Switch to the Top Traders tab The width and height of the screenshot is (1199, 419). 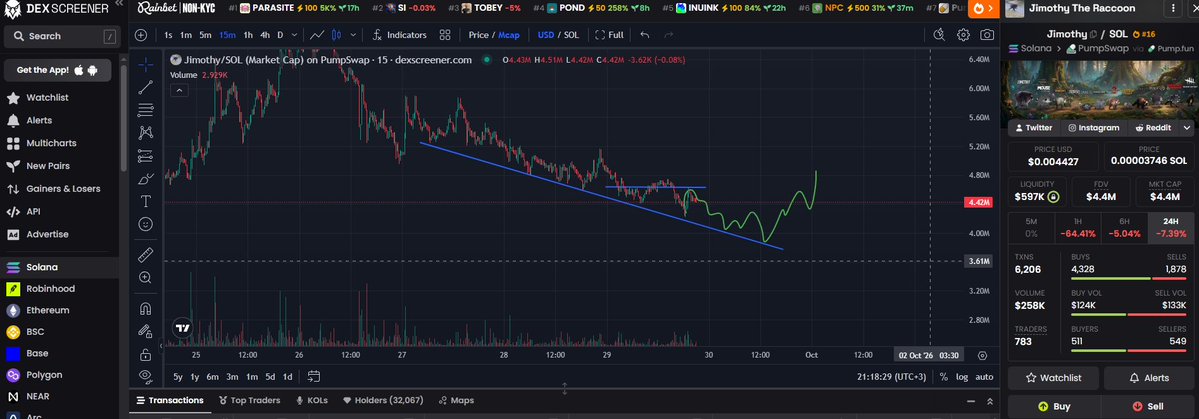coord(249,400)
